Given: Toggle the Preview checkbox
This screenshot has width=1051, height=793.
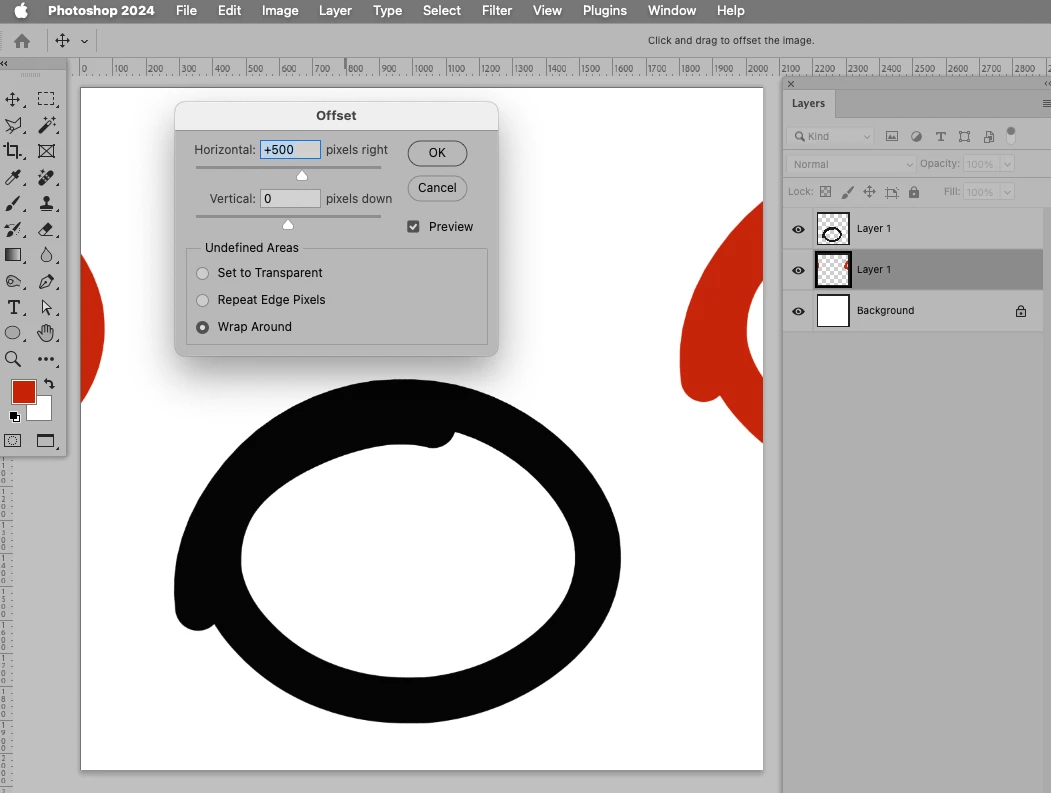Looking at the screenshot, I should tap(414, 227).
